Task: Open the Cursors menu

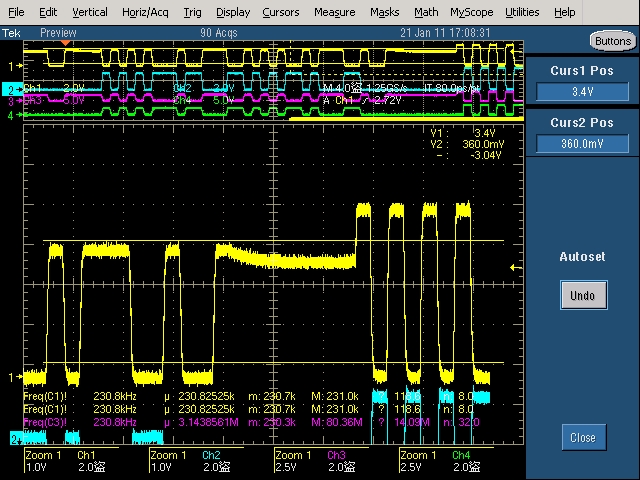Action: [x=281, y=12]
